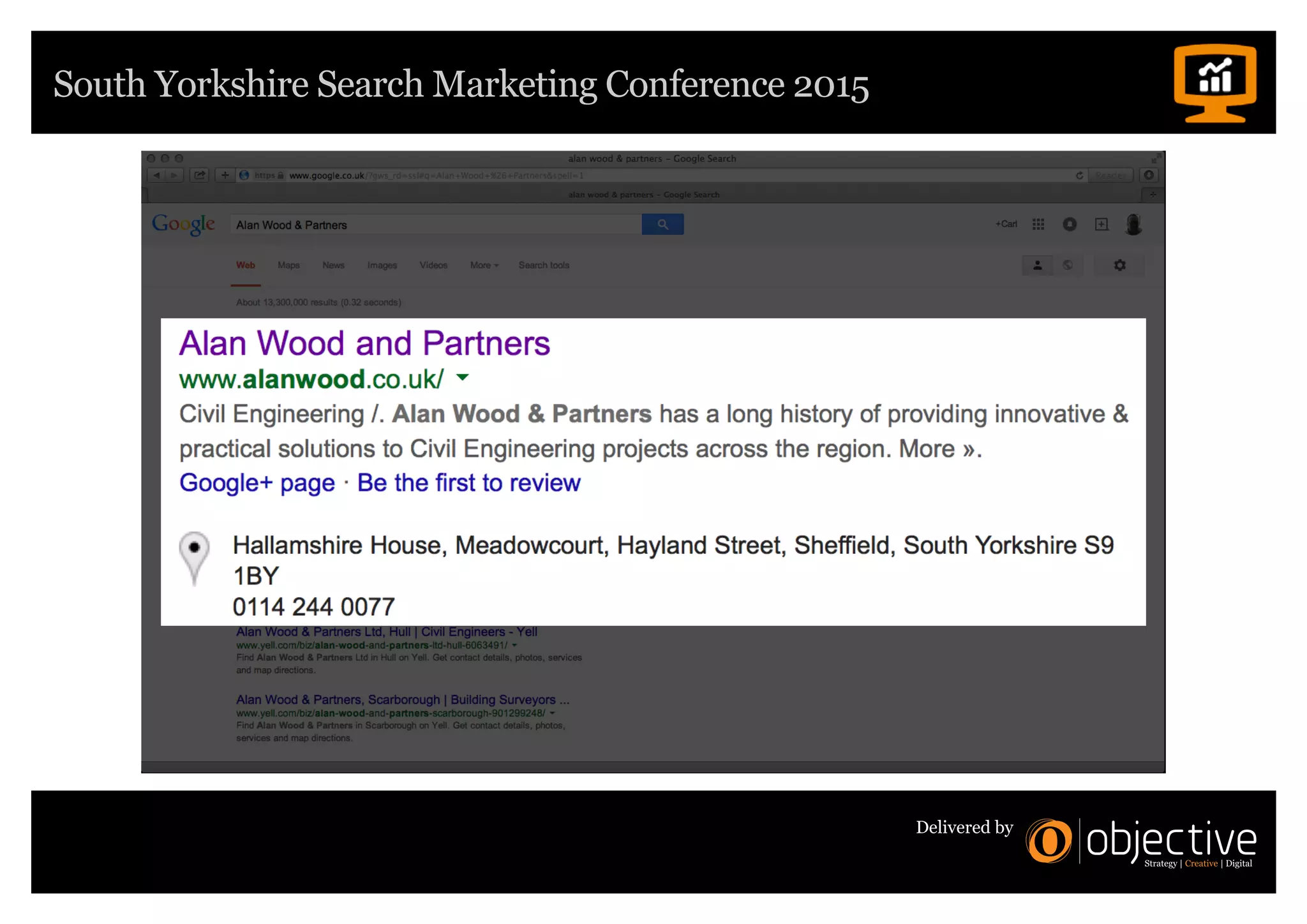
Task: Open the account profile avatar
Action: click(x=1133, y=225)
